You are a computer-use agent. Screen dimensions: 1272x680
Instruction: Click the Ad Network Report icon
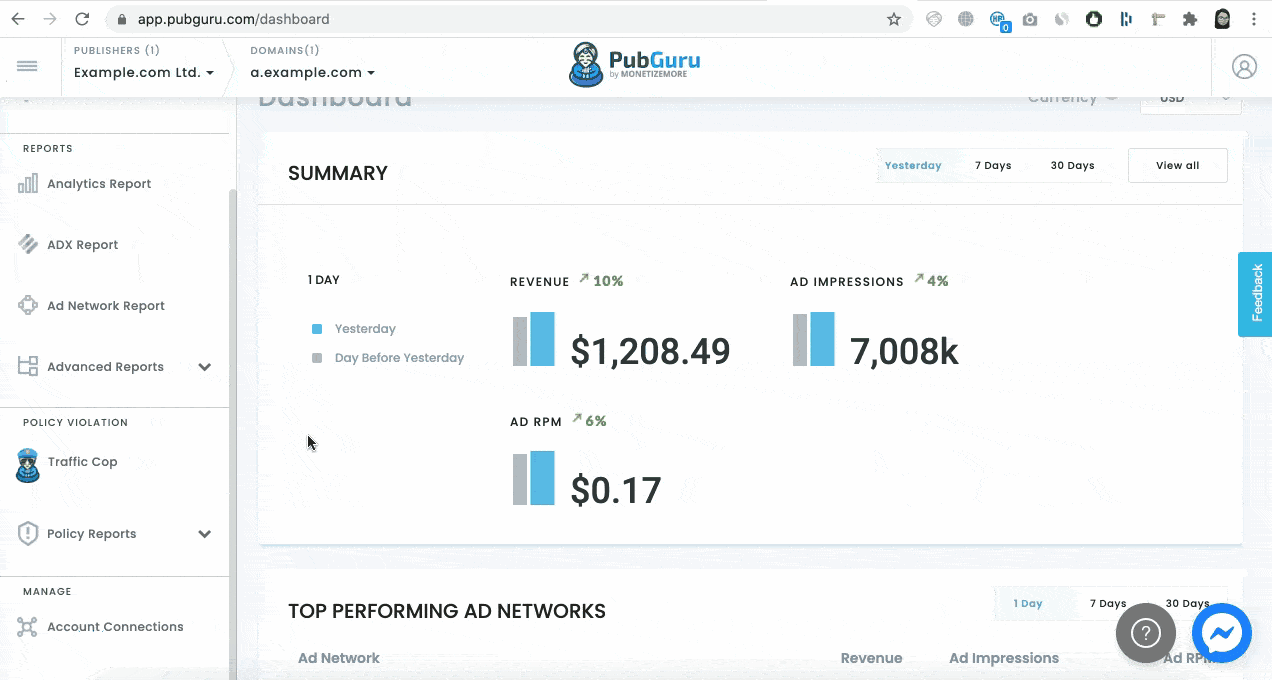28,306
